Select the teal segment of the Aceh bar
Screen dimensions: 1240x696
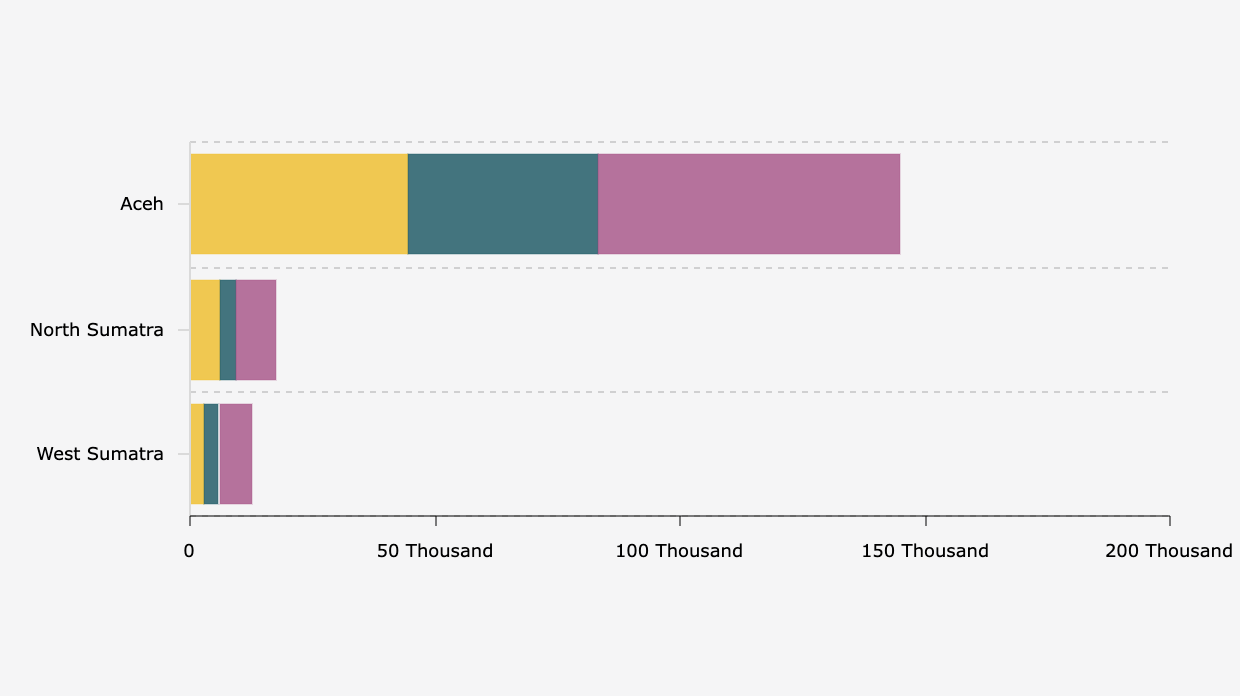click(503, 204)
